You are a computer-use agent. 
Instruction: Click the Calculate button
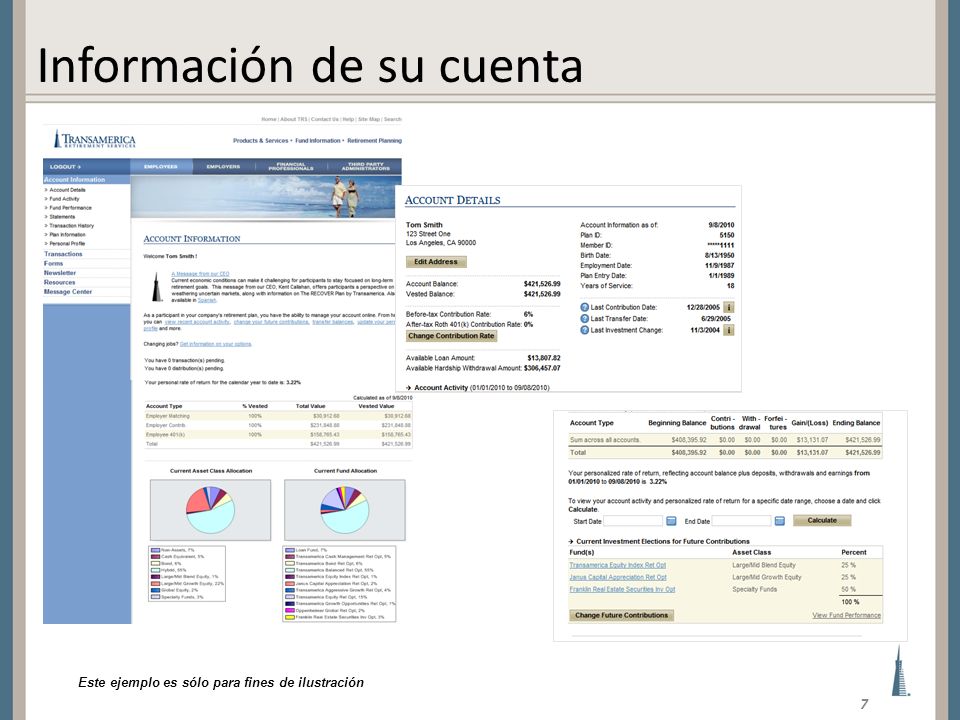pyautogui.click(x=822, y=520)
